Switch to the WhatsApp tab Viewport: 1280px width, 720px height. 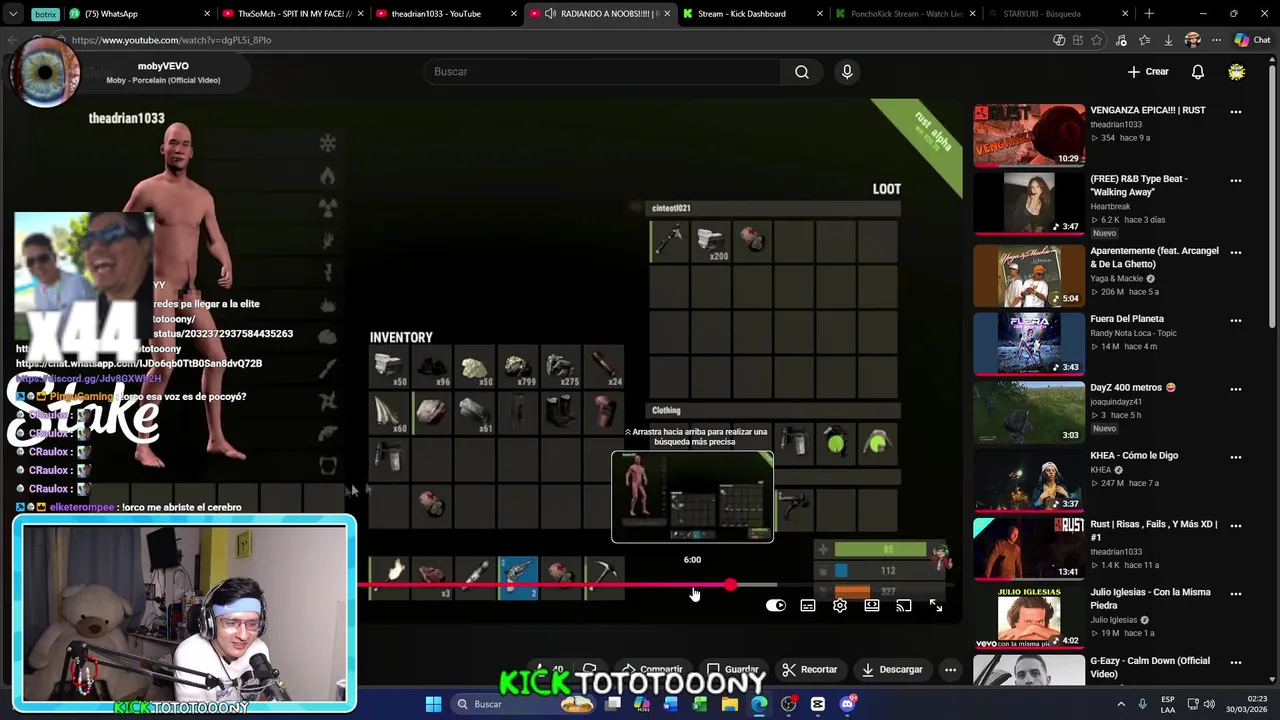point(140,14)
